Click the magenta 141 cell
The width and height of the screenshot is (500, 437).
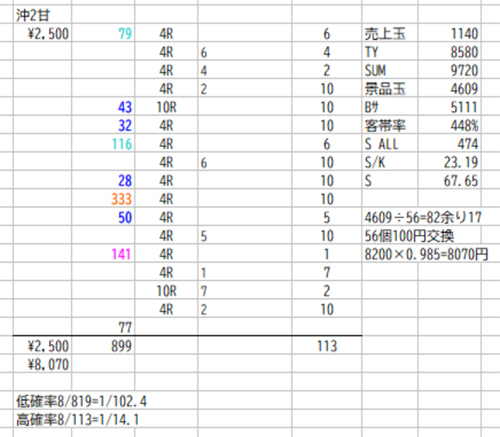(x=121, y=254)
